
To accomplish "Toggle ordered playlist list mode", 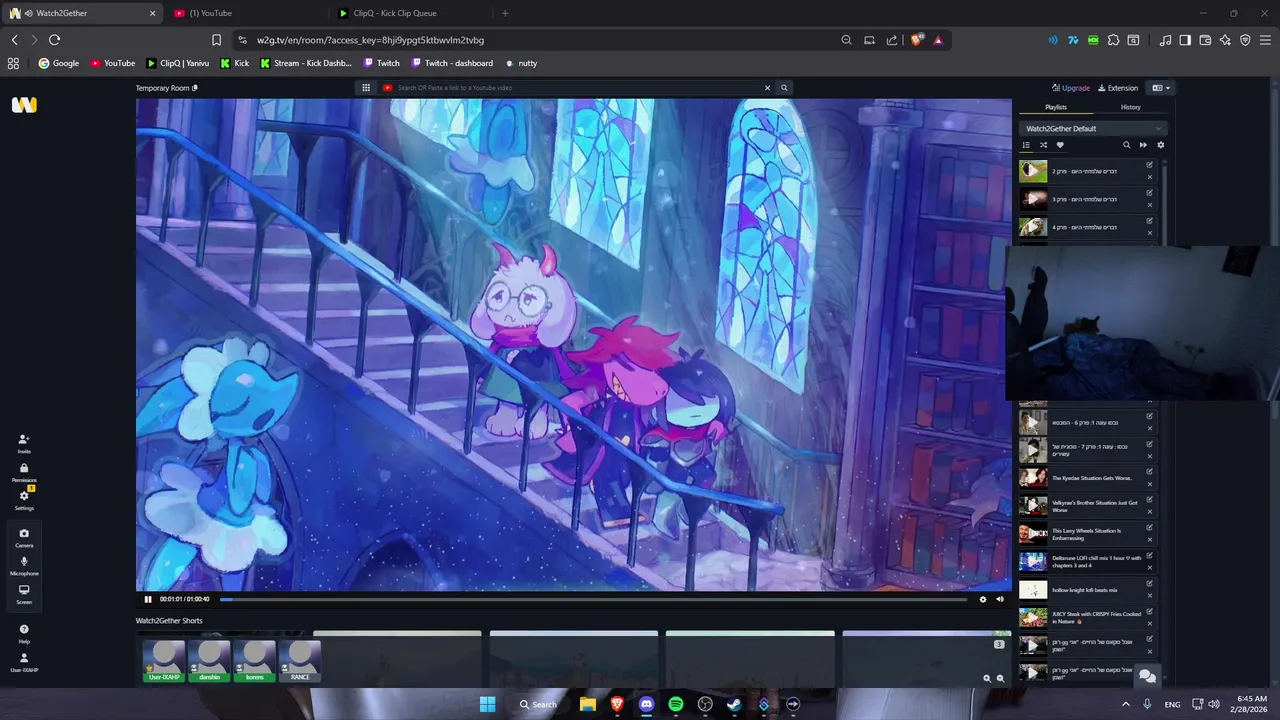I will click(x=1026, y=145).
